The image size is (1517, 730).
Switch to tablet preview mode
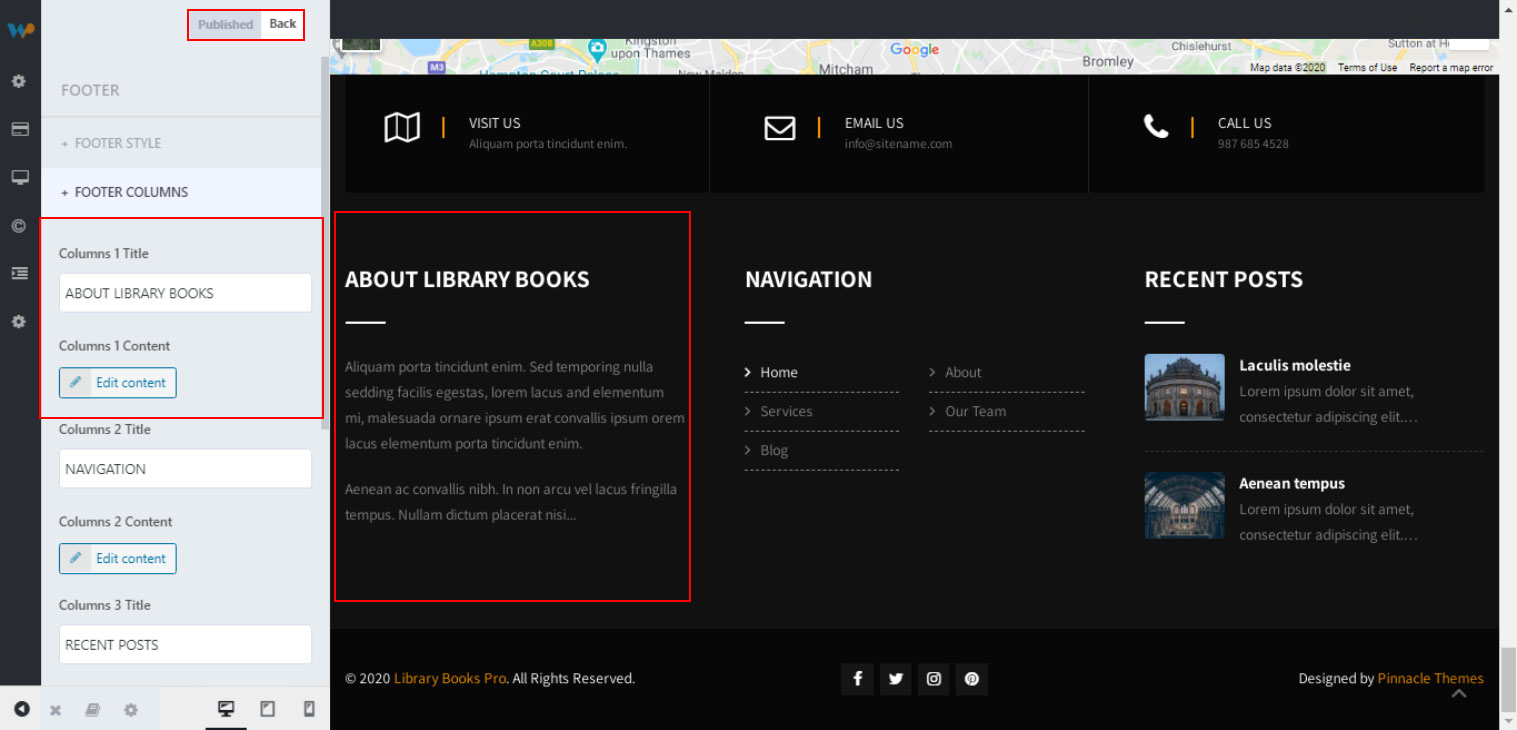267,709
